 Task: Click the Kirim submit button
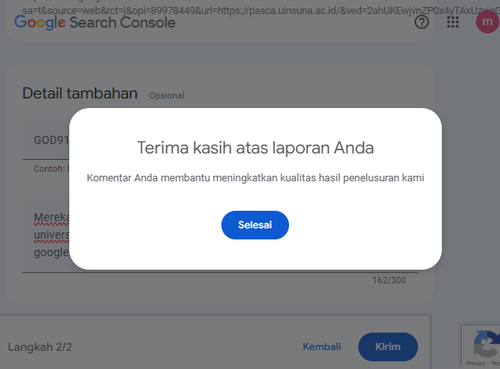pyautogui.click(x=388, y=347)
